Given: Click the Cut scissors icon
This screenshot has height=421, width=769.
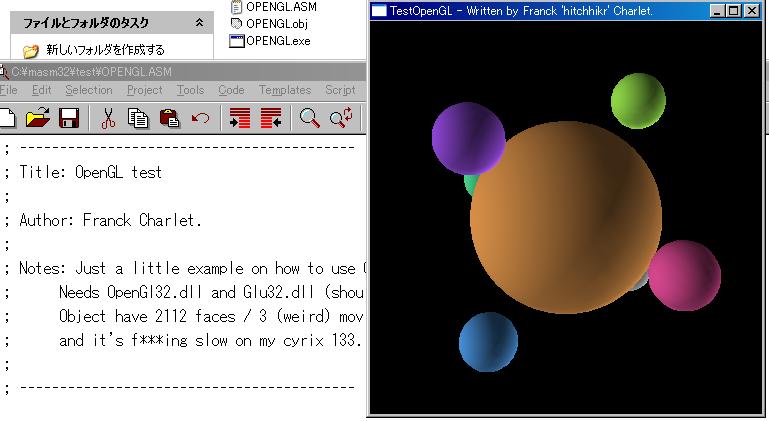Looking at the screenshot, I should click(x=108, y=118).
